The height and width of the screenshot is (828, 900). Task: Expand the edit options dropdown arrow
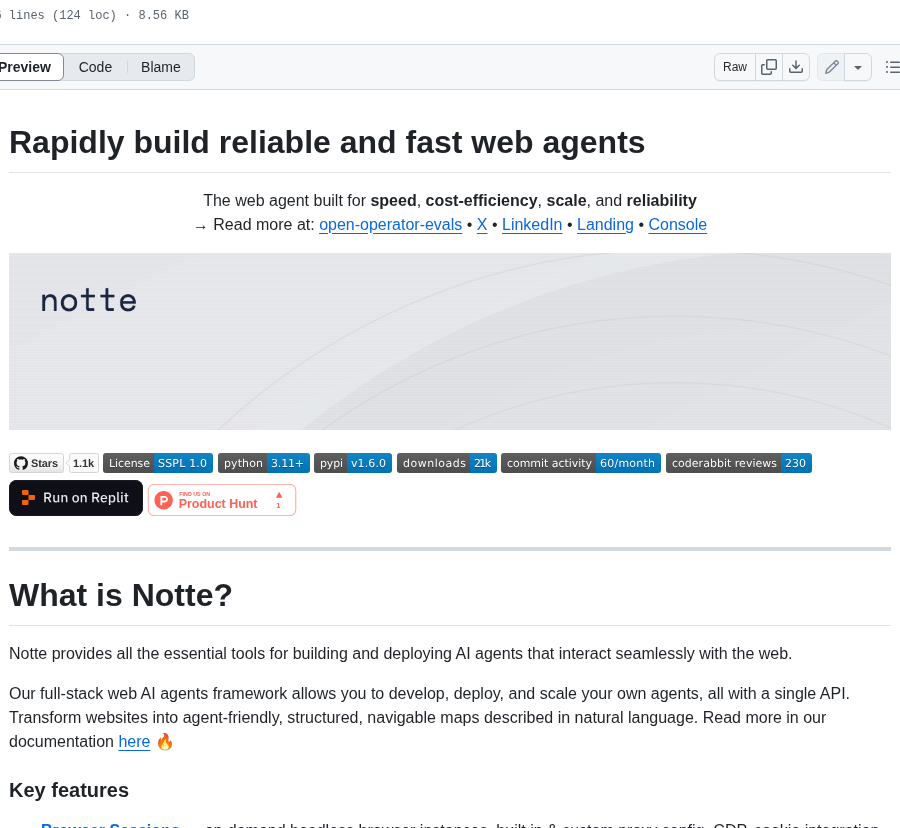[x=857, y=66]
